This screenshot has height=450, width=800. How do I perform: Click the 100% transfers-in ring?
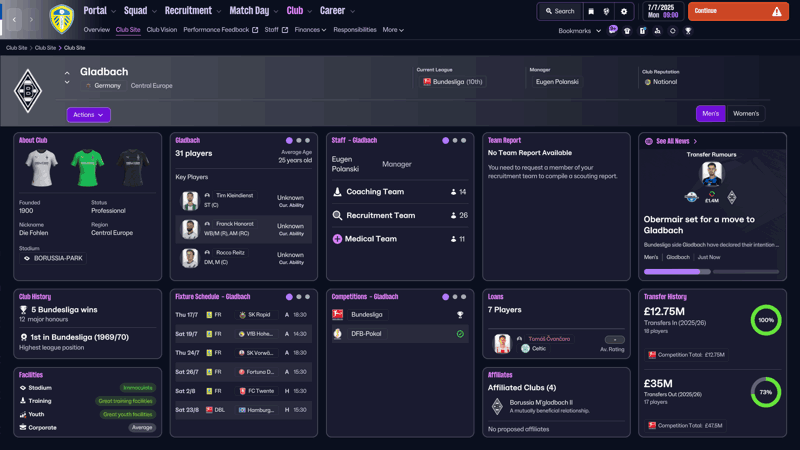765,320
